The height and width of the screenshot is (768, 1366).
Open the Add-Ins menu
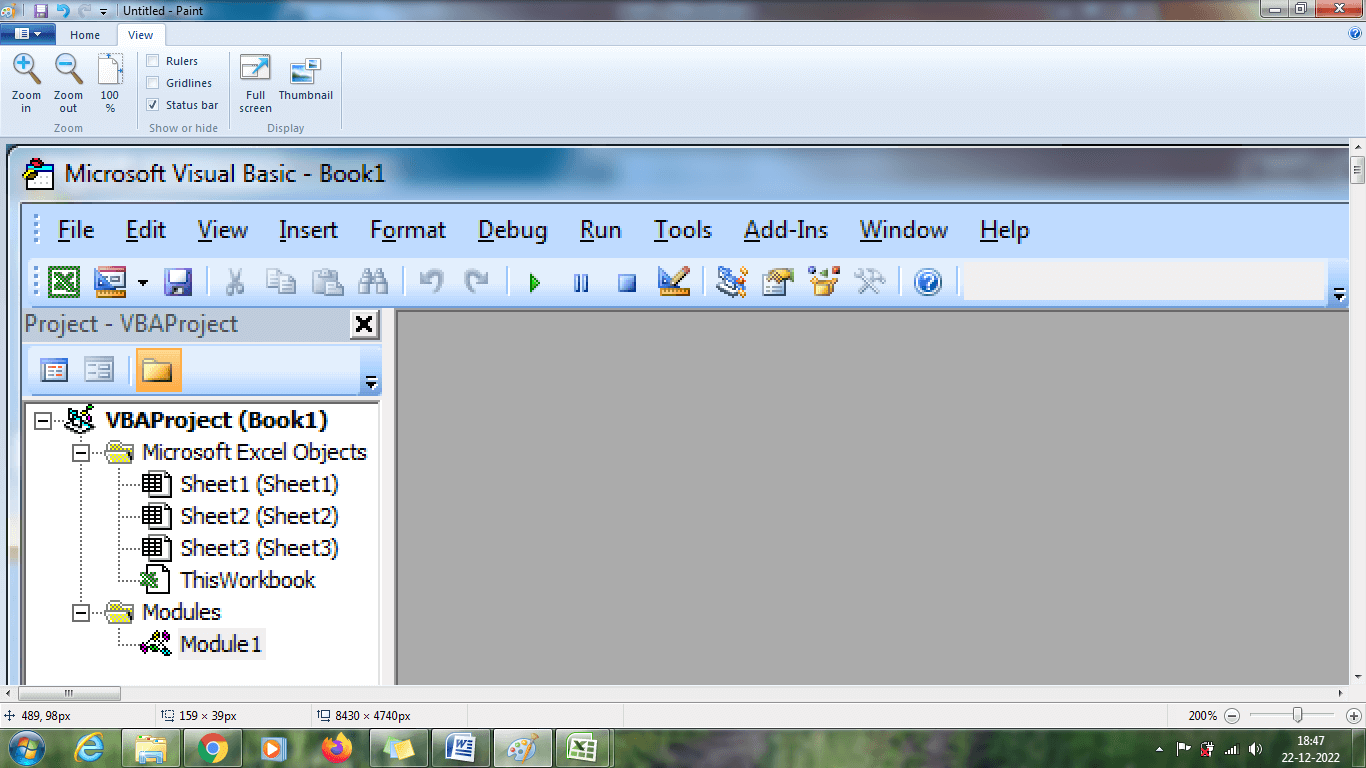(786, 230)
